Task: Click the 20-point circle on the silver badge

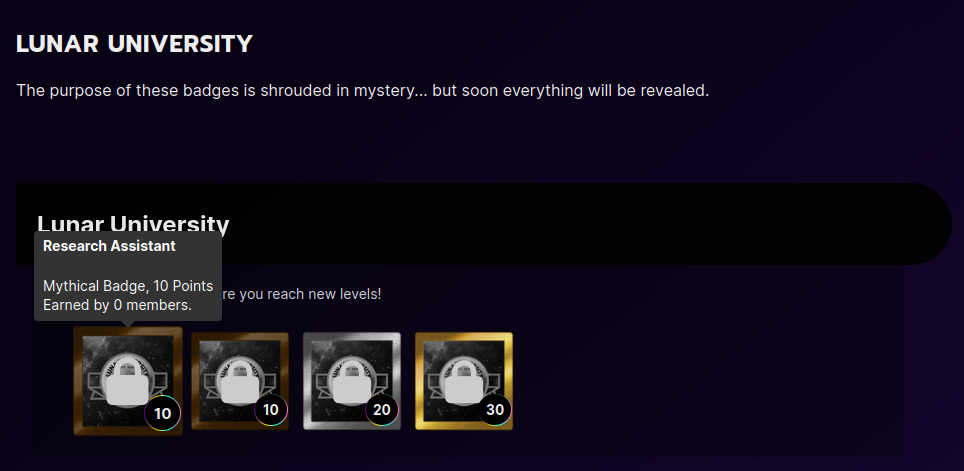Action: 382,410
